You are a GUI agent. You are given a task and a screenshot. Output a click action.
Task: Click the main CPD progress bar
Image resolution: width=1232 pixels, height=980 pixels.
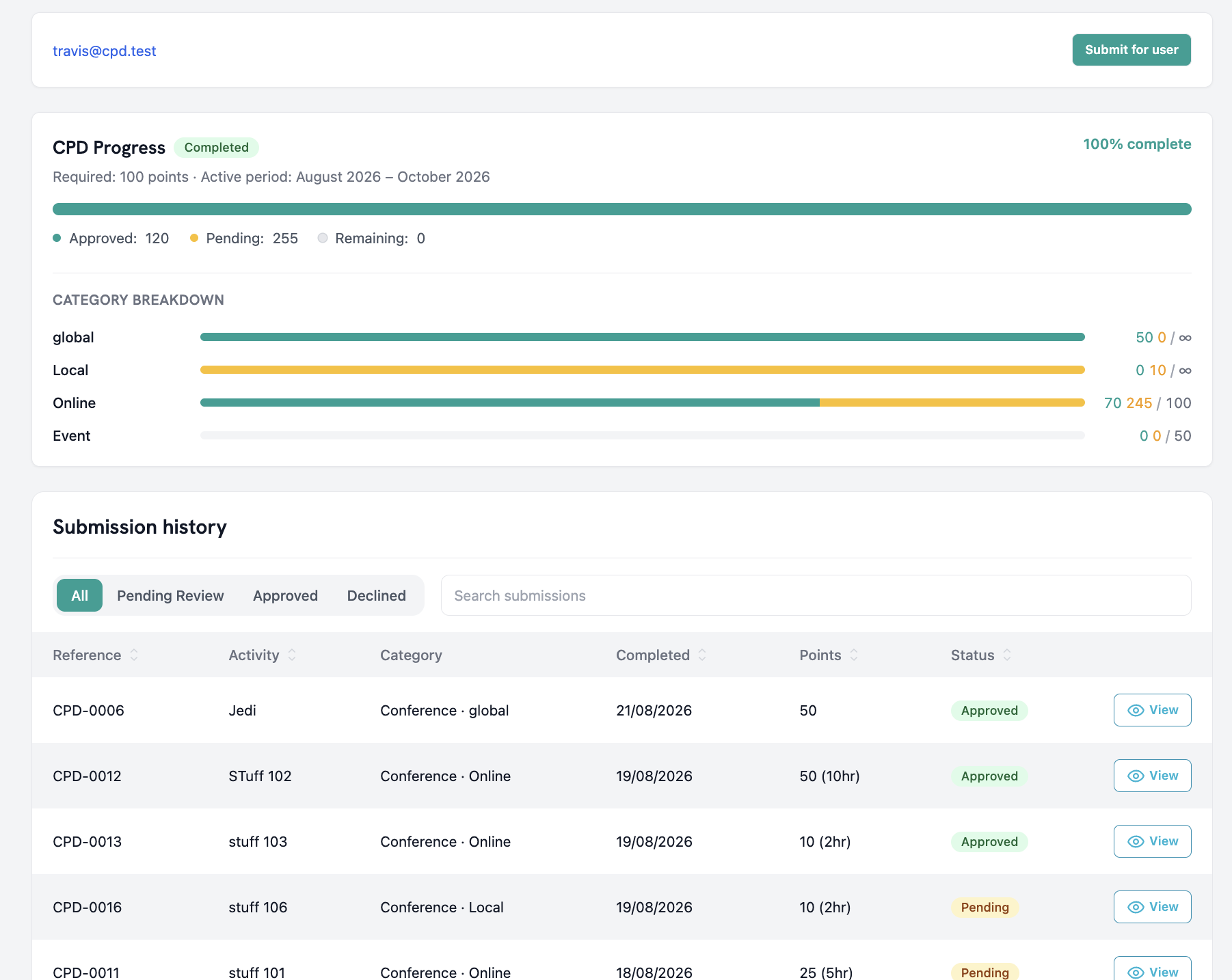click(x=622, y=209)
